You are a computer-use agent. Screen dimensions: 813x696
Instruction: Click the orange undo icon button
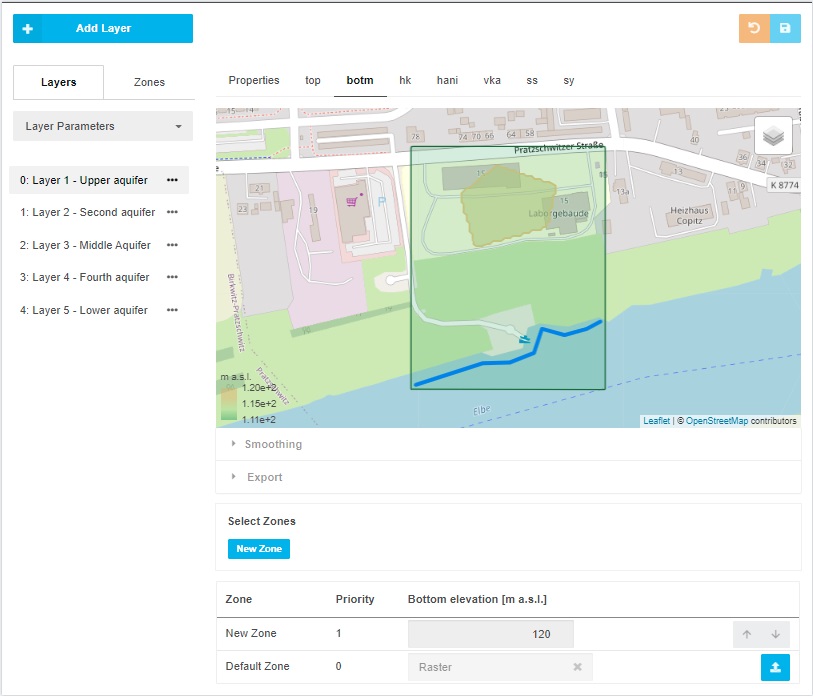click(x=754, y=29)
